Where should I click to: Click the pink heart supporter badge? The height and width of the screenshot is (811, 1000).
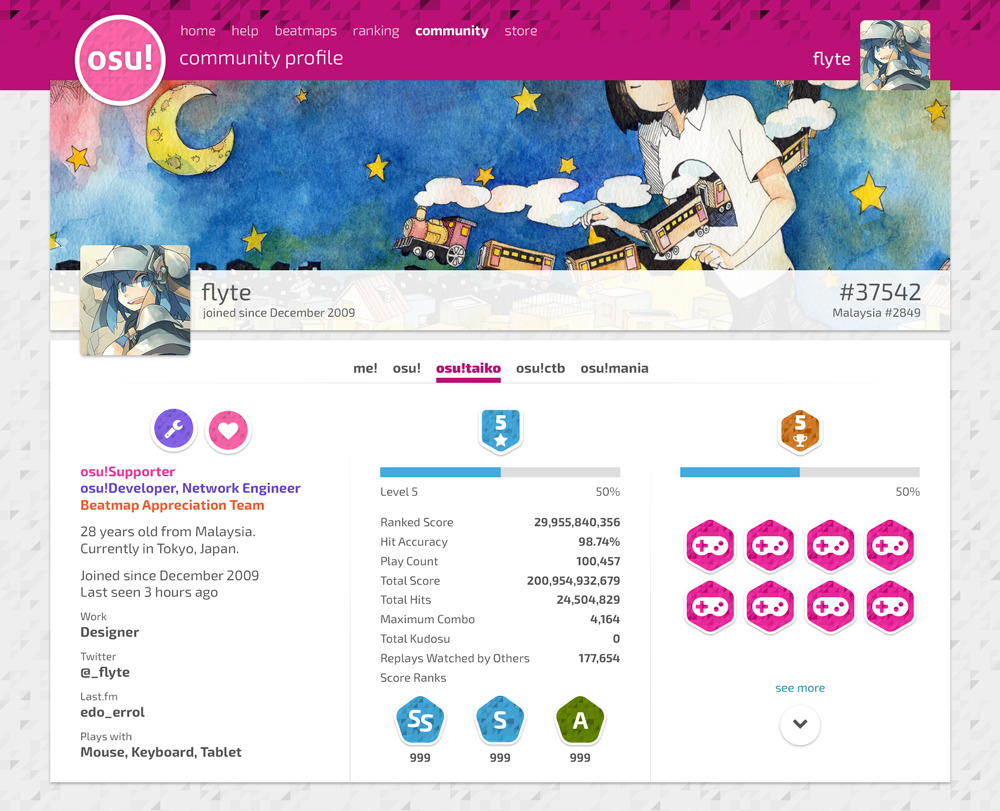[228, 430]
